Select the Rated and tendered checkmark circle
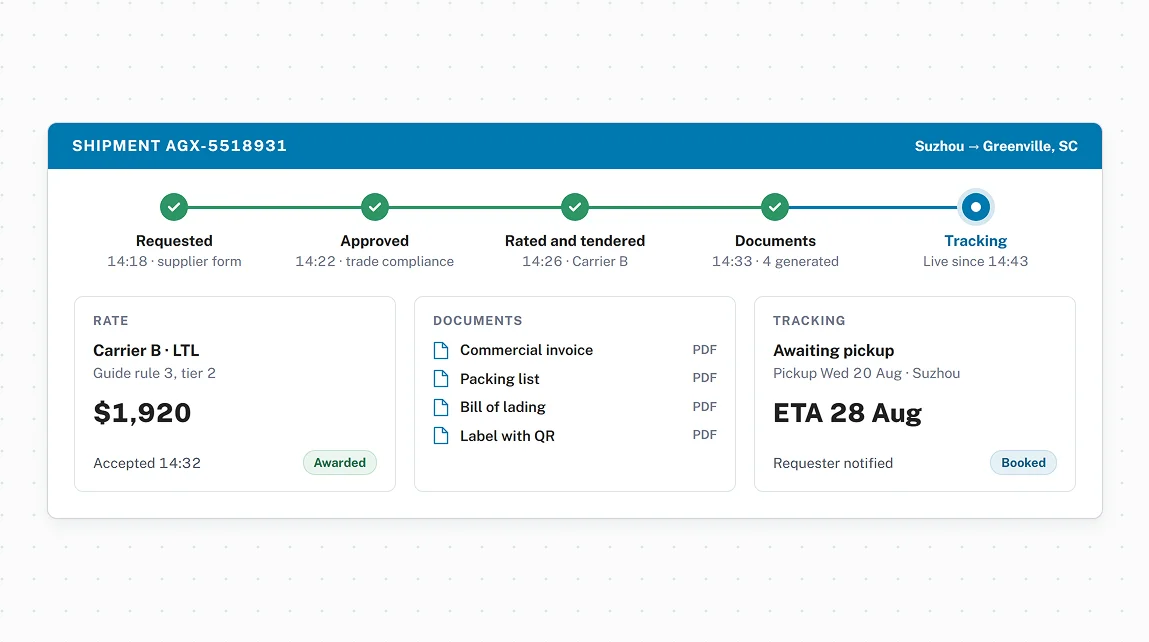 pos(574,207)
